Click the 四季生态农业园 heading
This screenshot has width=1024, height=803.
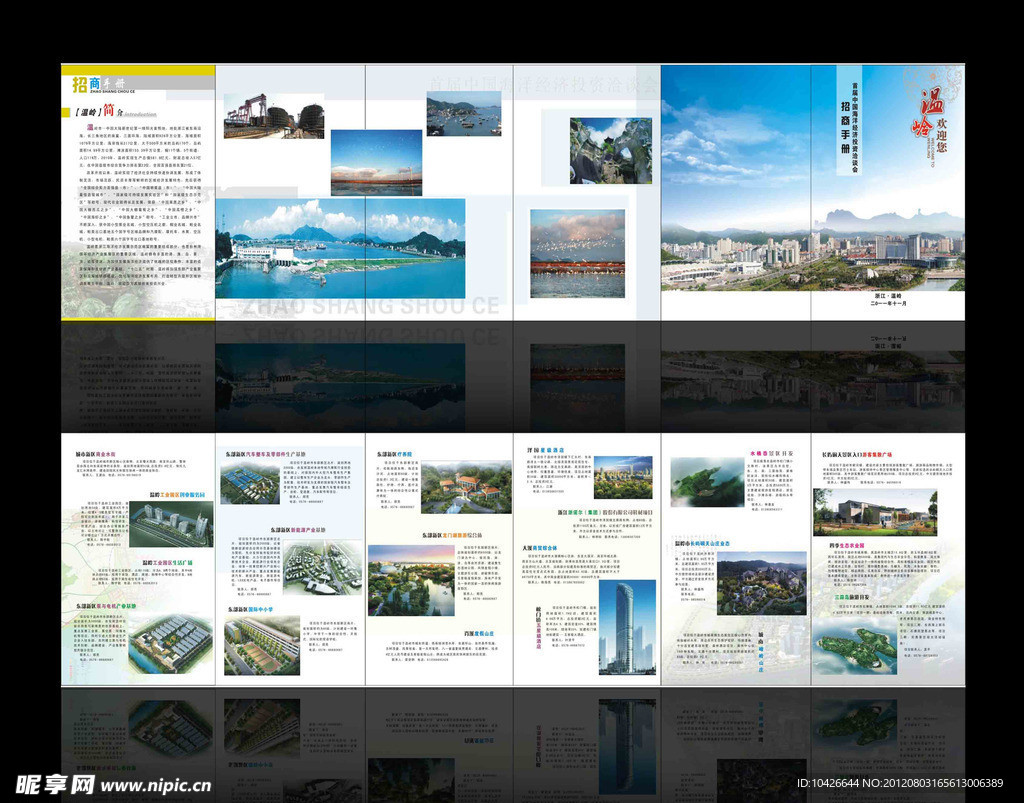point(847,545)
